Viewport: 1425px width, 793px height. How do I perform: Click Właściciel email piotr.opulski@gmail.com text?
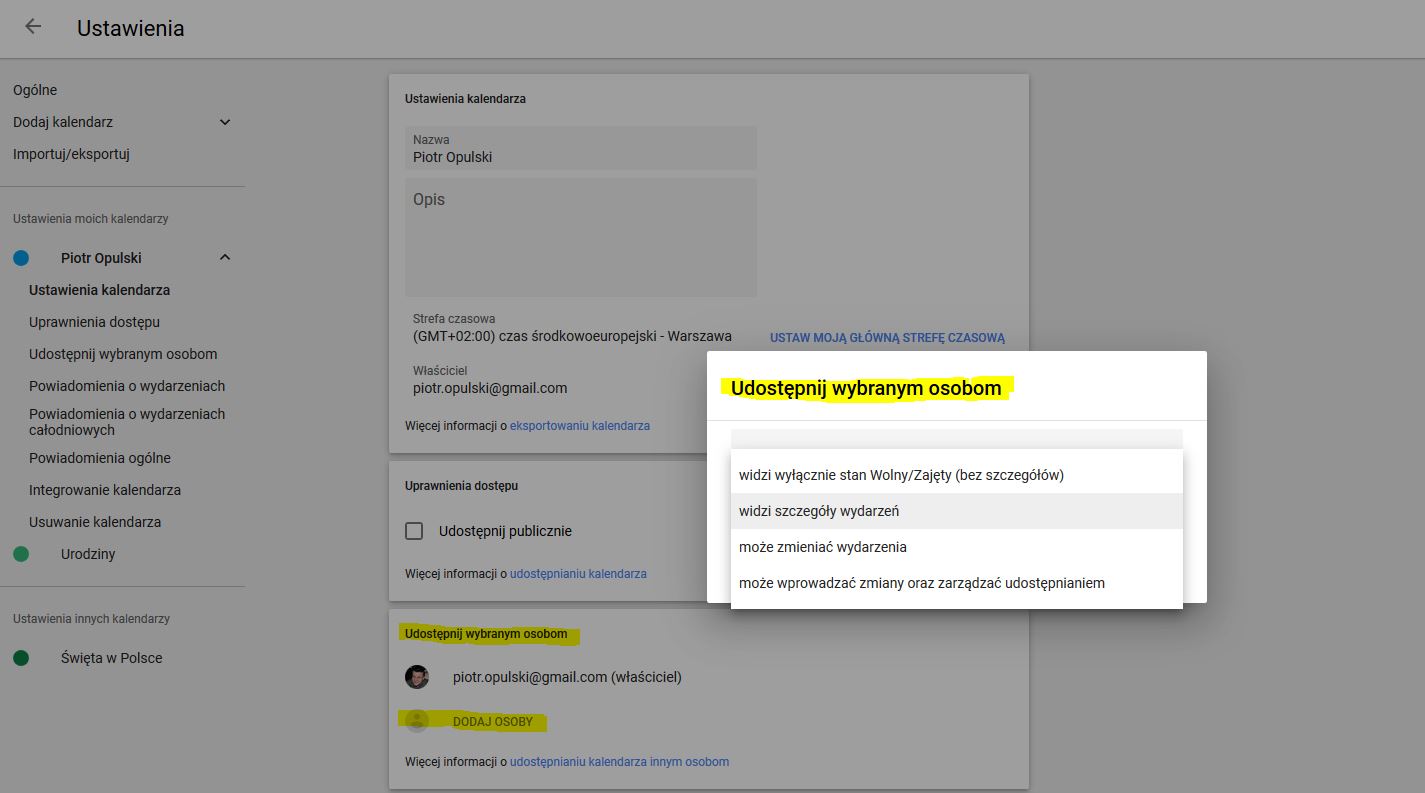[490, 388]
